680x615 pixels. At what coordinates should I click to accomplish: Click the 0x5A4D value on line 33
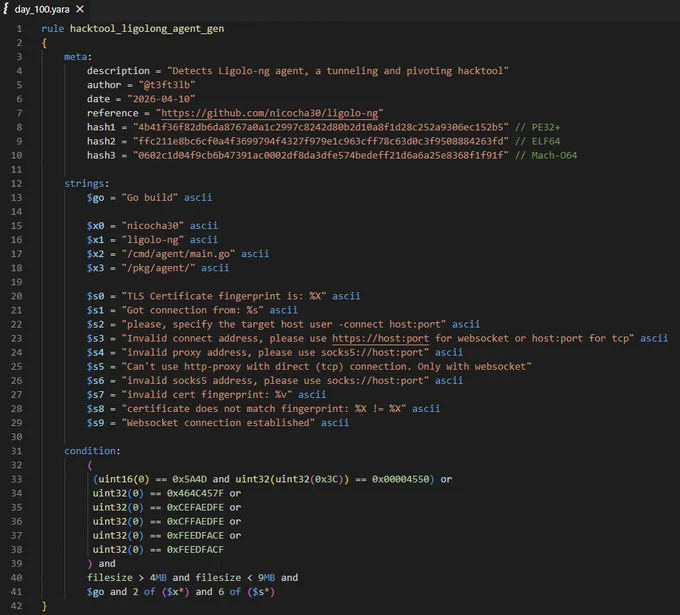190,479
